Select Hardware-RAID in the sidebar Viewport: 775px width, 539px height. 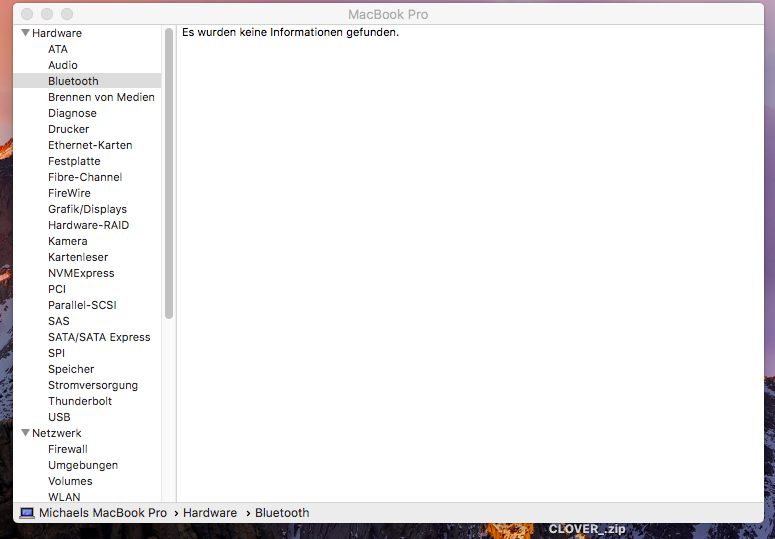[x=88, y=225]
